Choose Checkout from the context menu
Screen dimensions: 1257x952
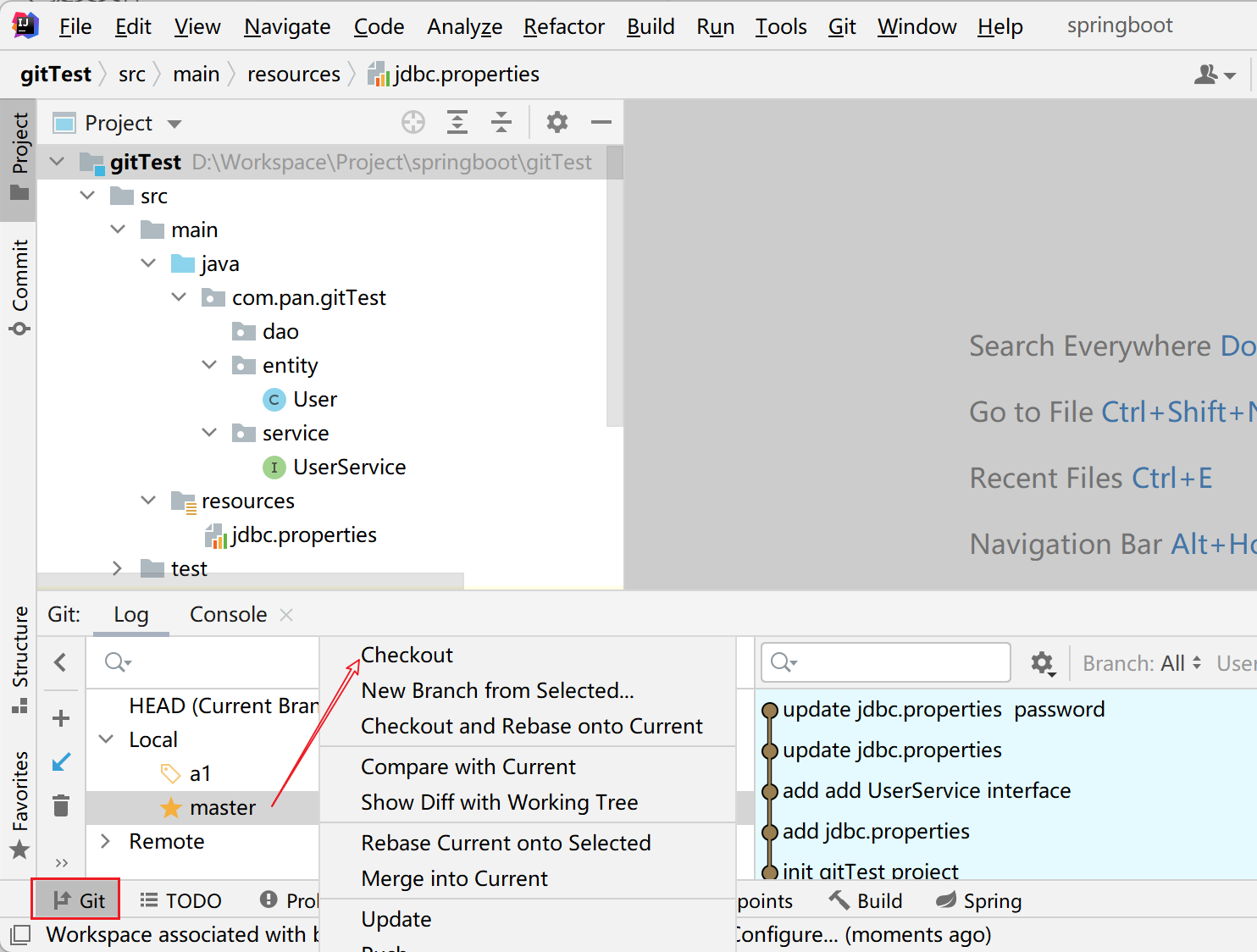click(x=407, y=655)
